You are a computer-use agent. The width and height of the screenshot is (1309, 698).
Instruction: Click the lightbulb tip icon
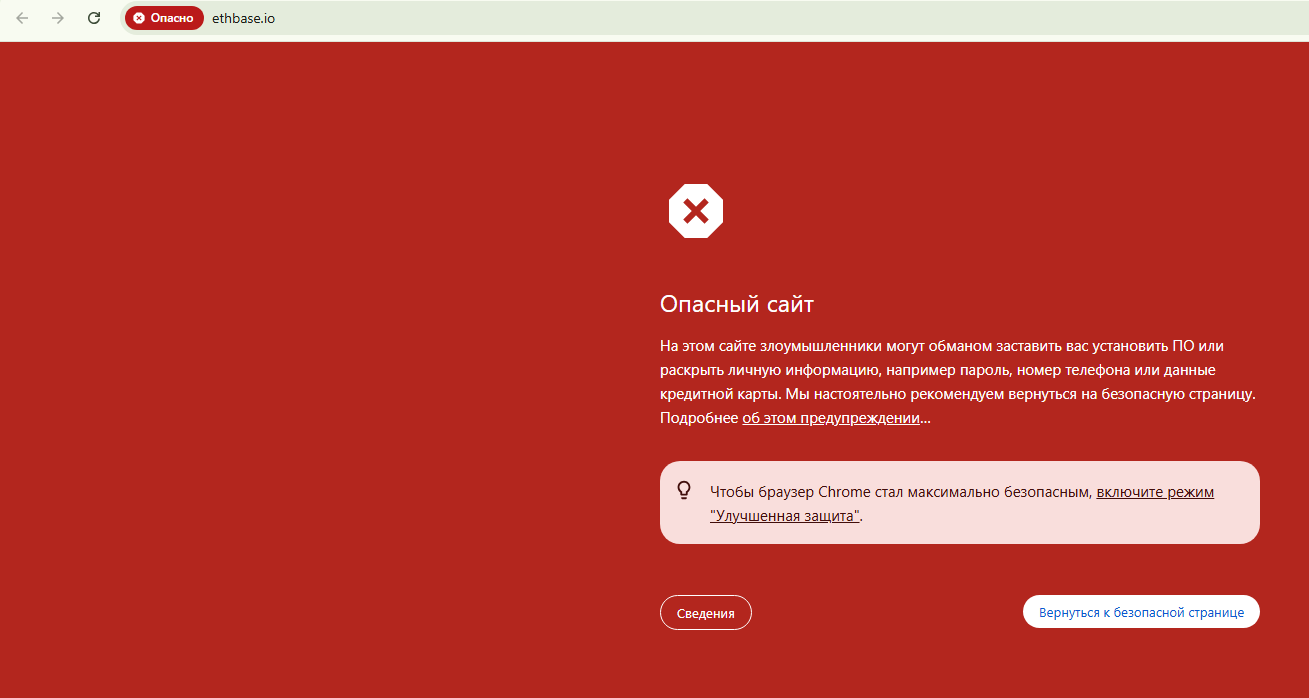[x=685, y=491]
